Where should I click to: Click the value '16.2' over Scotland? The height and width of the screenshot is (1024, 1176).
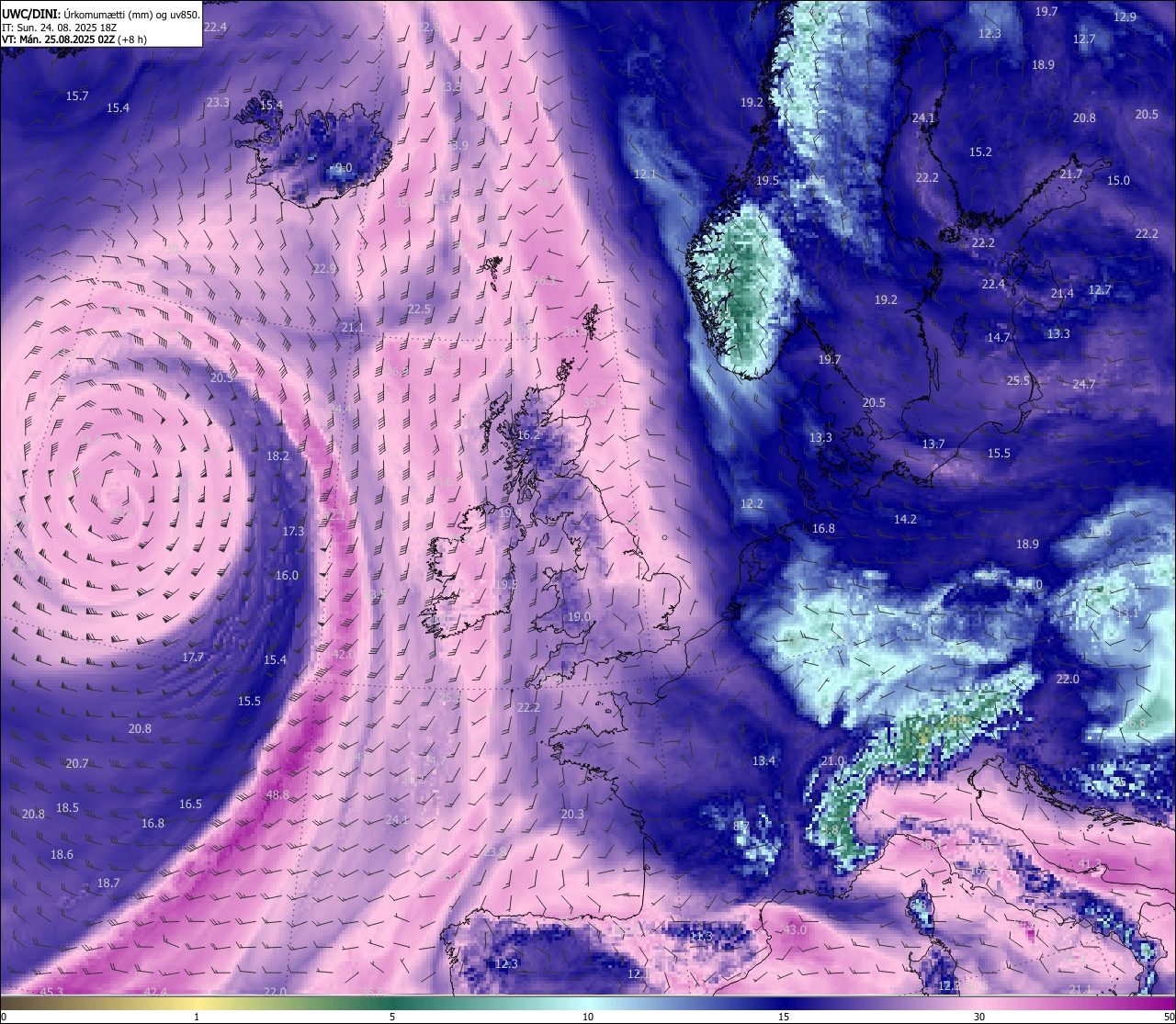pos(528,434)
